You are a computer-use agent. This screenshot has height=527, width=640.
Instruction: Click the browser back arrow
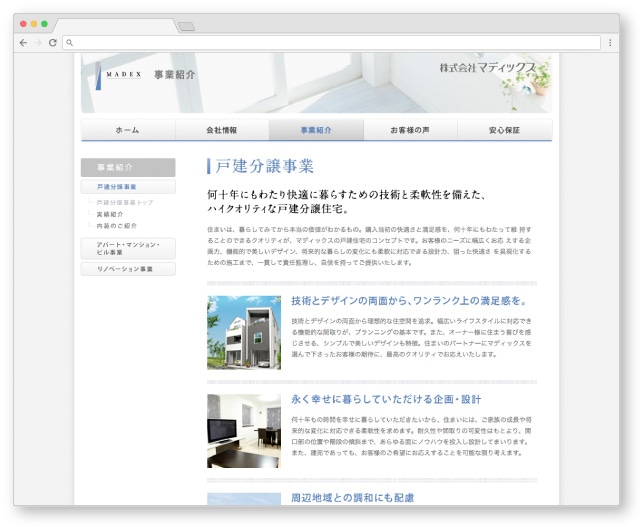(x=23, y=43)
